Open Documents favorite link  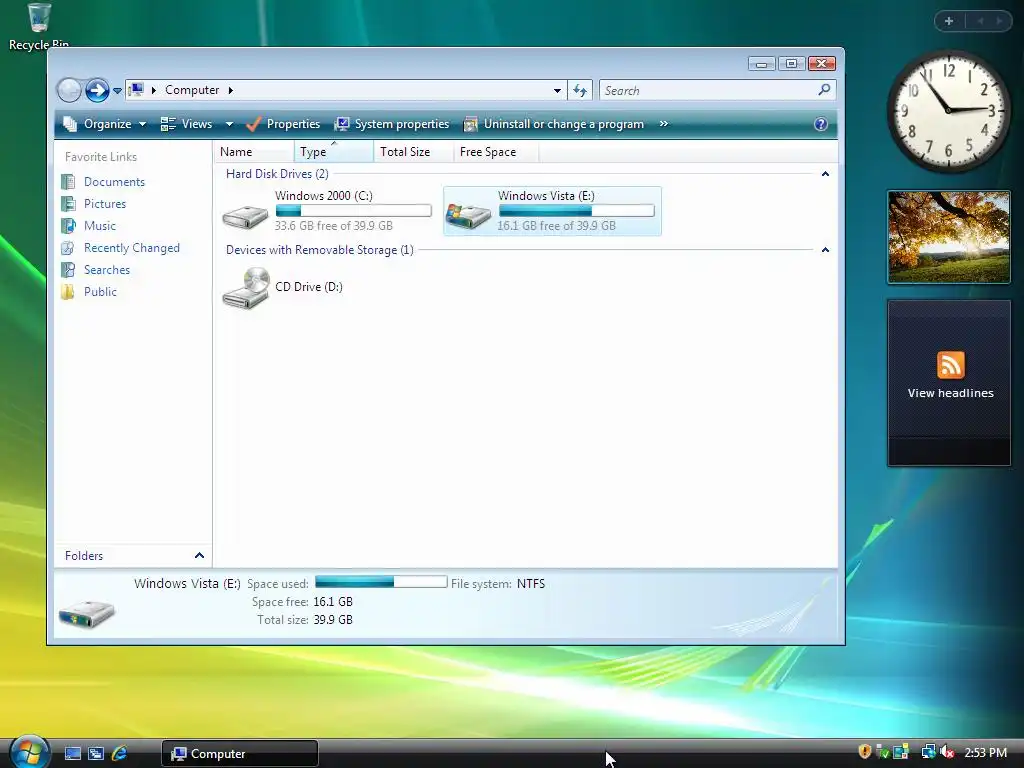(x=114, y=182)
